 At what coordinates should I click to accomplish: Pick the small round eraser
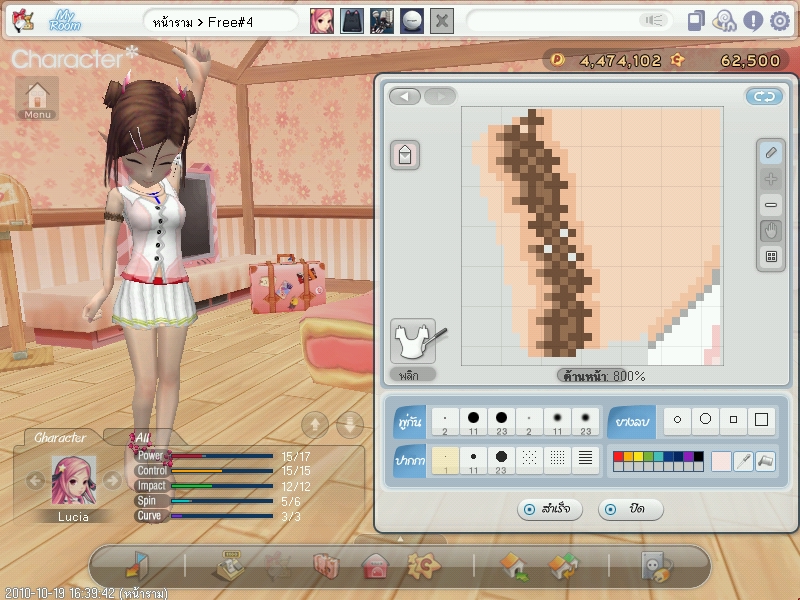tap(677, 420)
